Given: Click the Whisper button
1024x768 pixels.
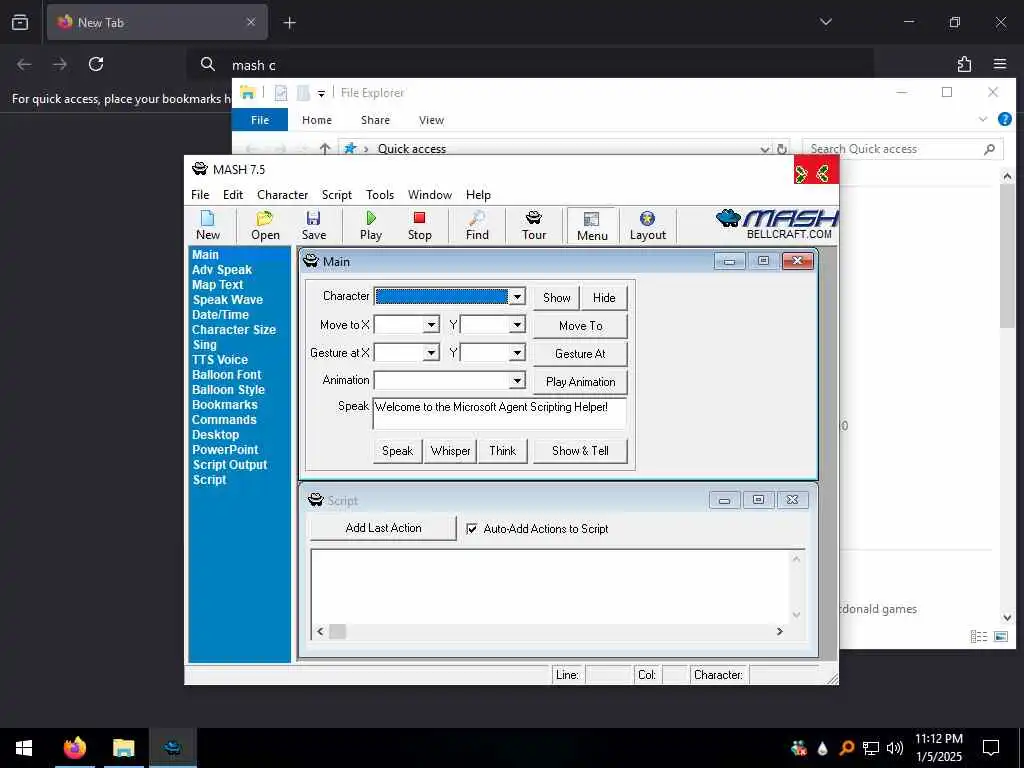Looking at the screenshot, I should coord(450,451).
